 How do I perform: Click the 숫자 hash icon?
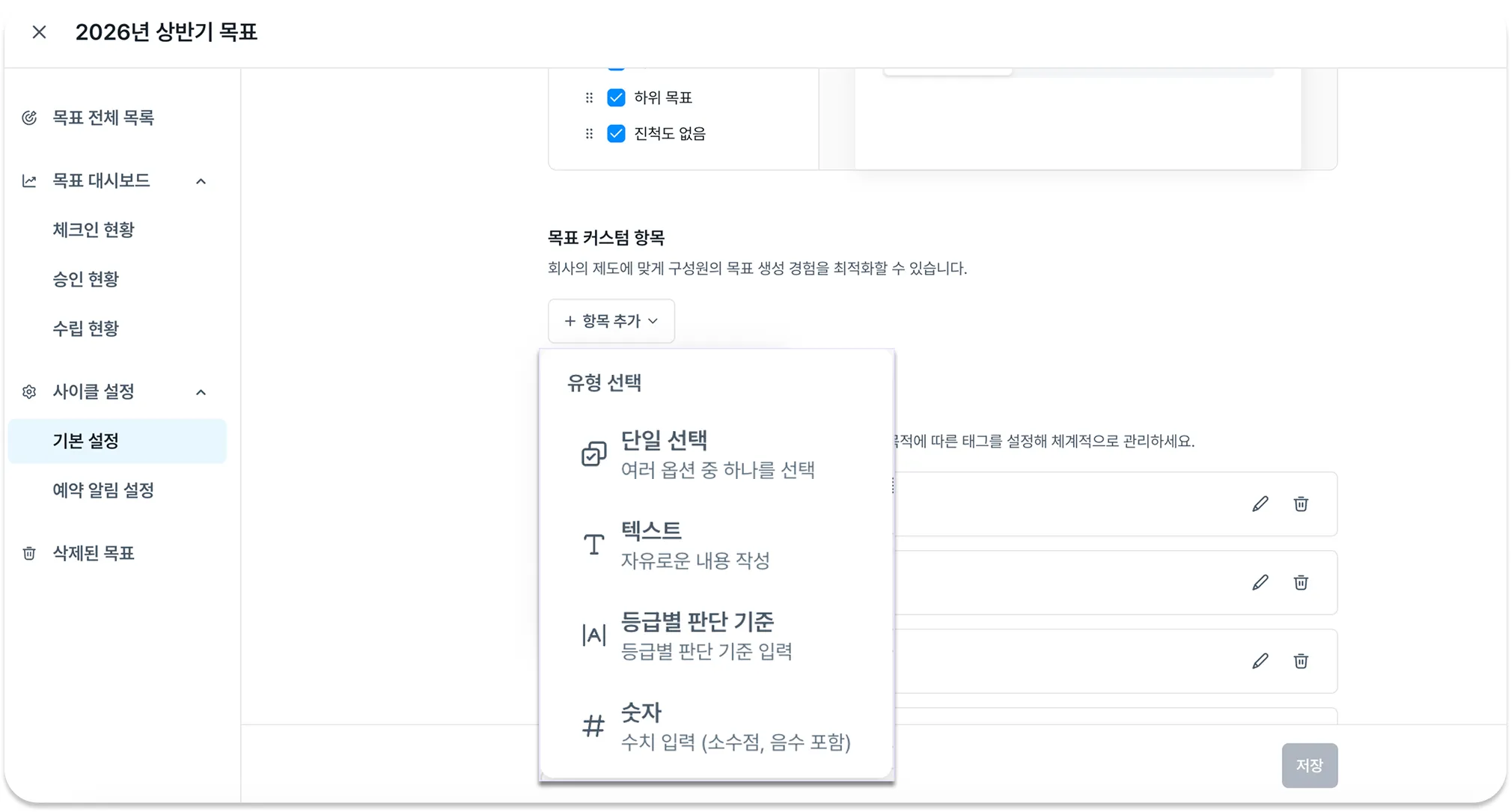593,725
